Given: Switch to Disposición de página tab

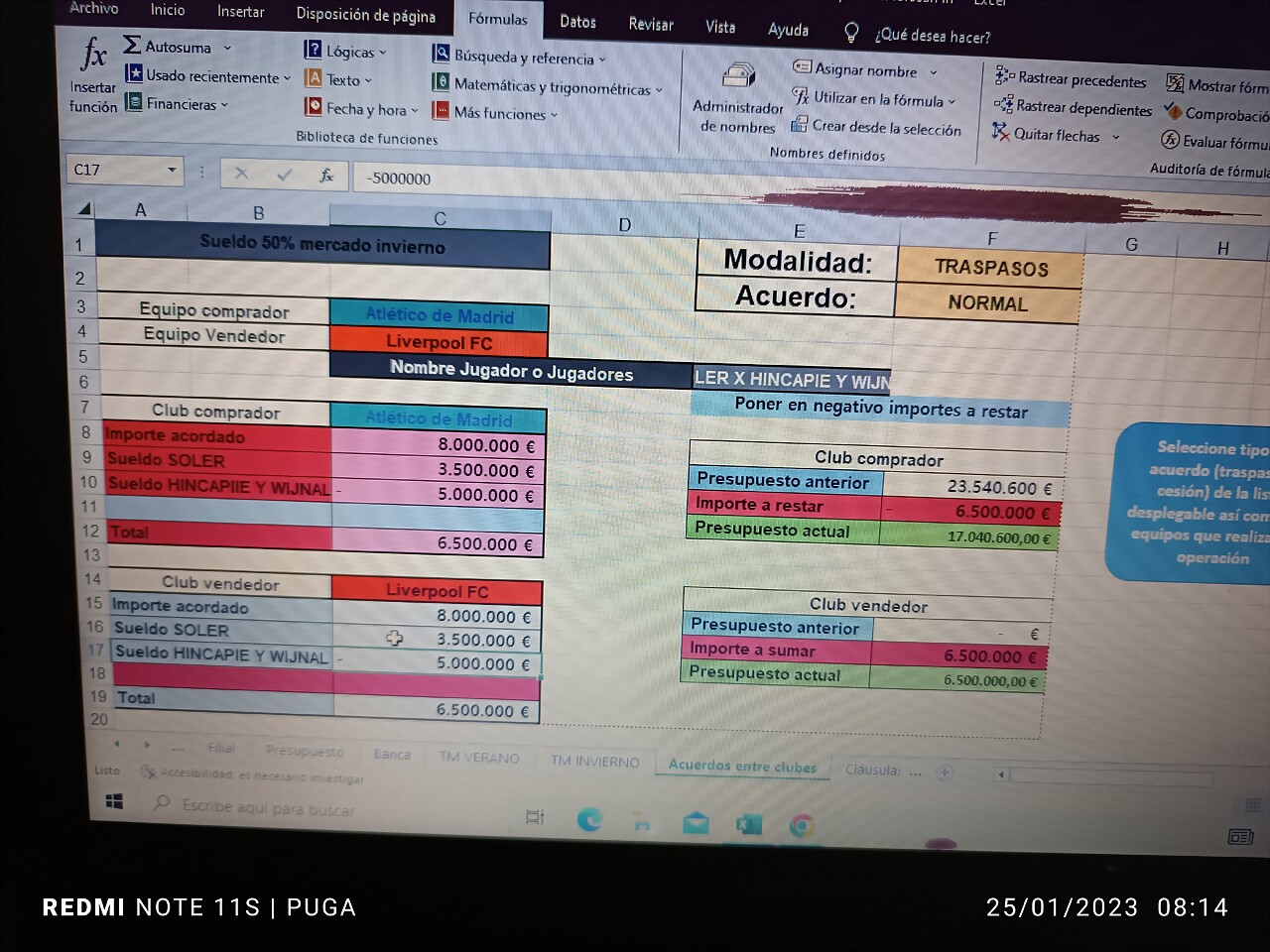Looking at the screenshot, I should tap(366, 15).
